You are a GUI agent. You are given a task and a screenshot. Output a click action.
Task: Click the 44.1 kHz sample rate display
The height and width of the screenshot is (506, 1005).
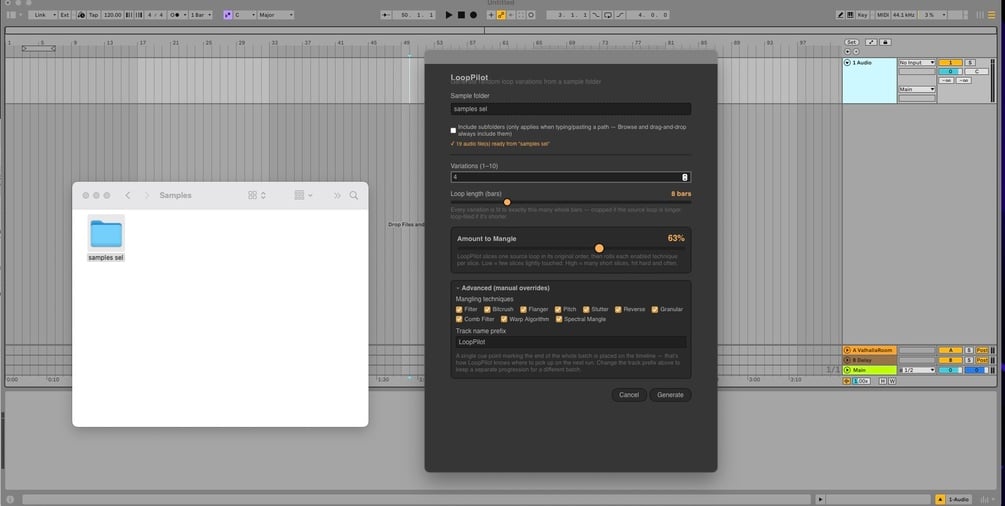(x=903, y=15)
